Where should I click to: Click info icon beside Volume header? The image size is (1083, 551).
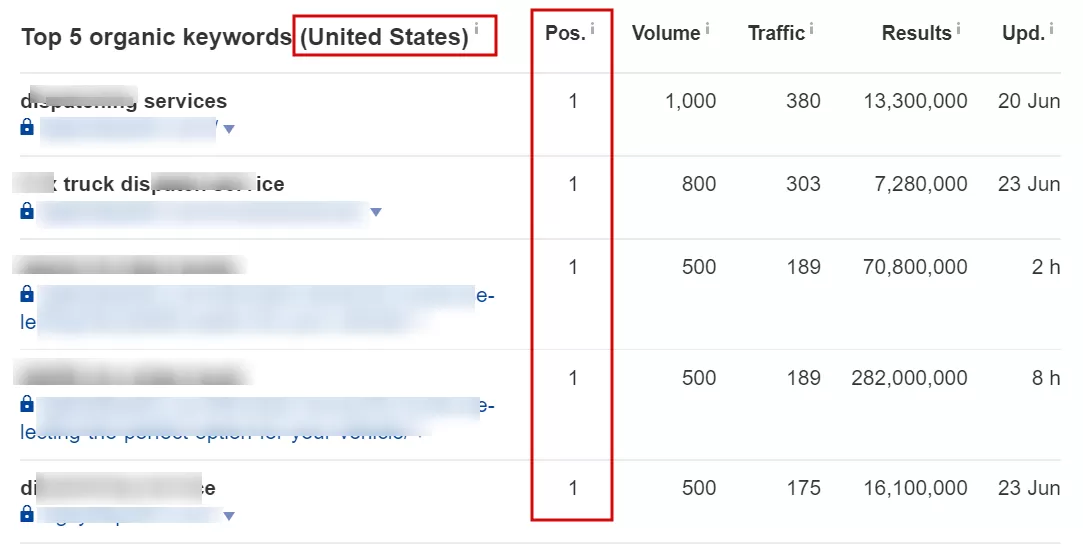coord(707,28)
